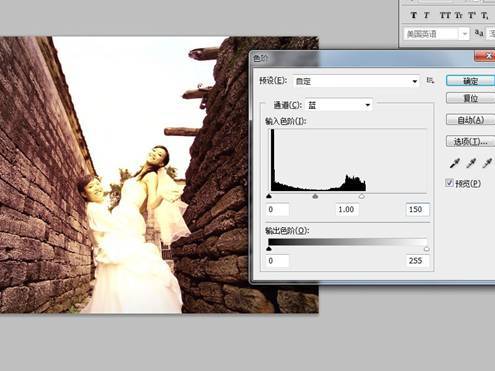Apply Small Caps text style
Viewport: 495px width, 371px height.
[459, 15]
